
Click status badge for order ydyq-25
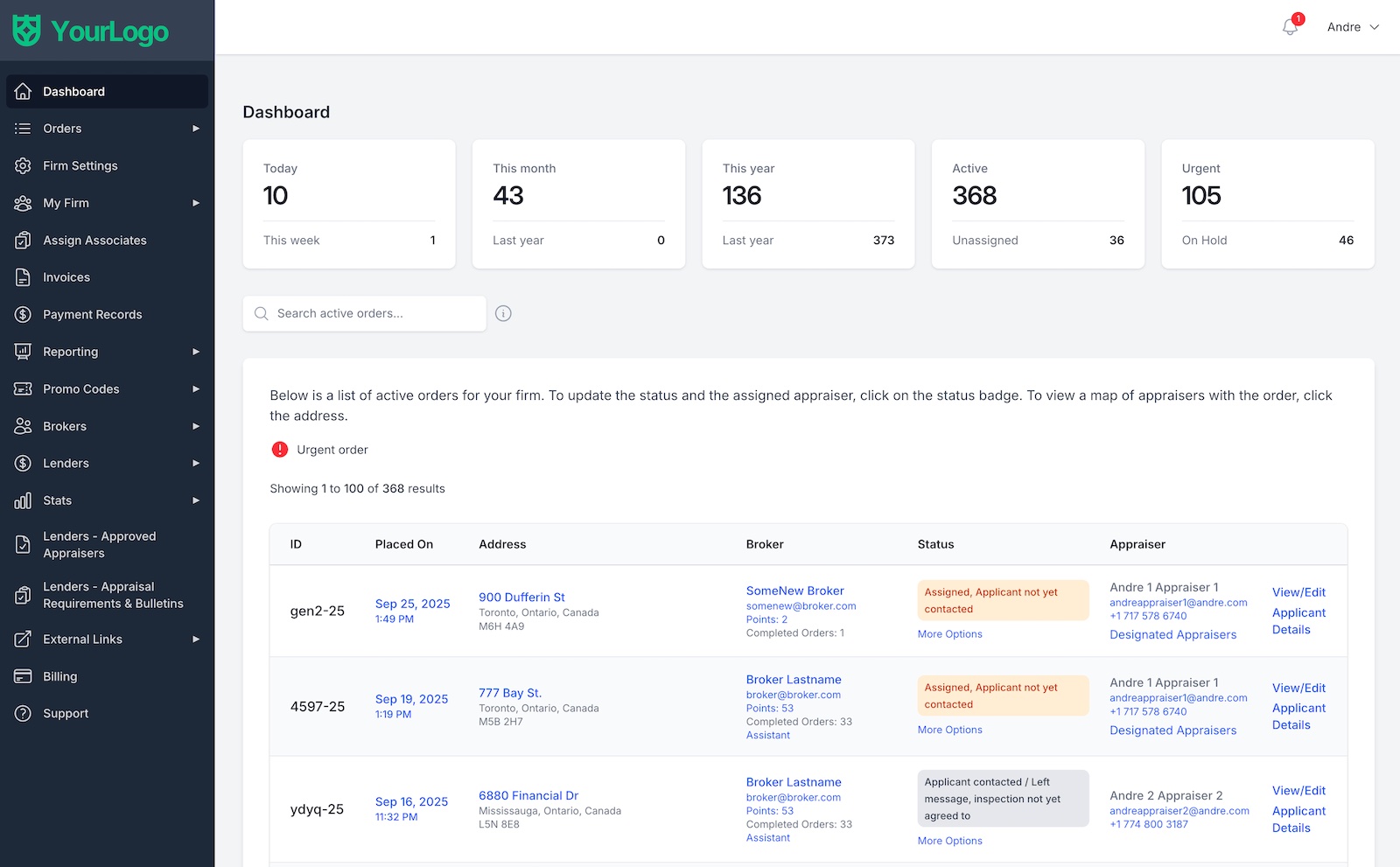(x=1002, y=799)
